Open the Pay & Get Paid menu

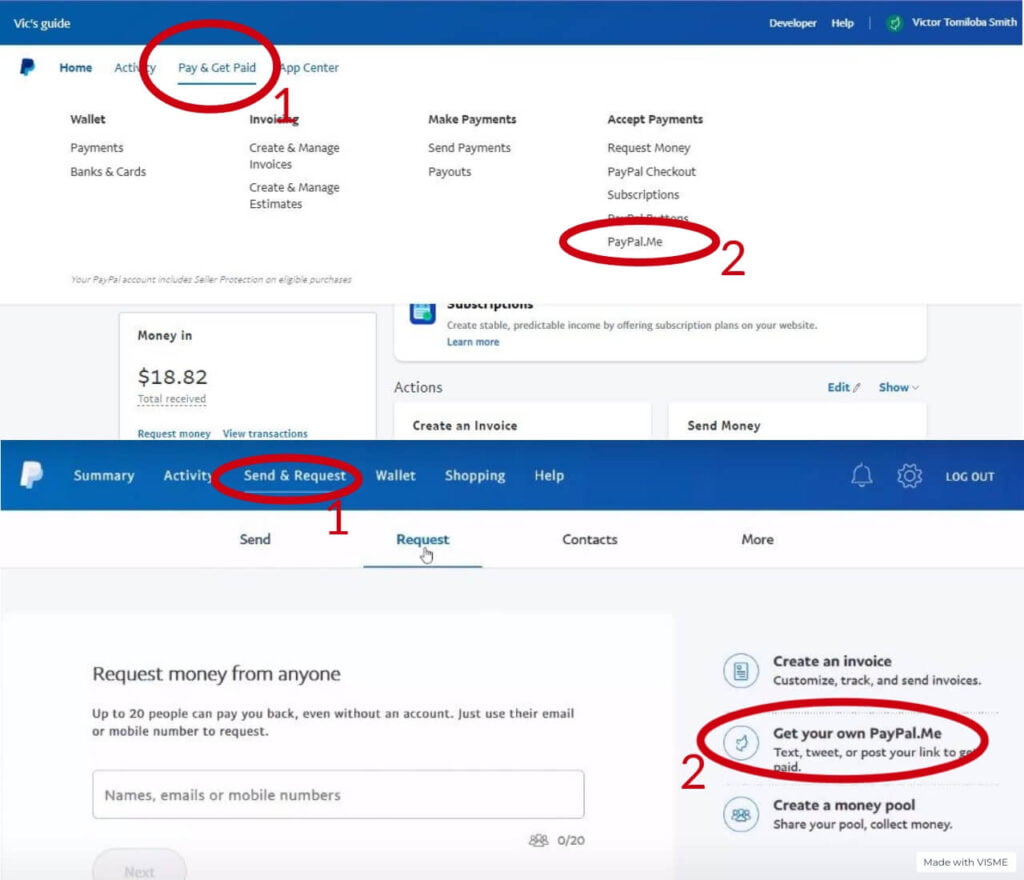coord(217,67)
